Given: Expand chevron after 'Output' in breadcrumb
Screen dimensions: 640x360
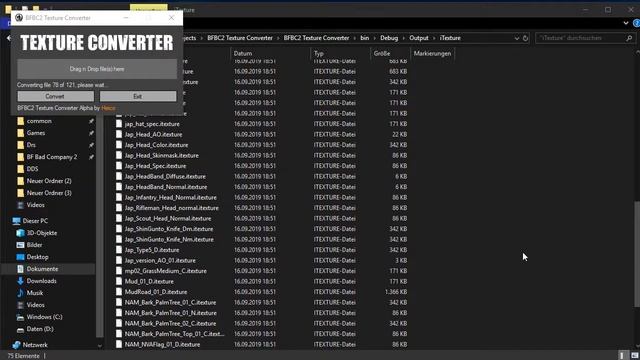Looking at the screenshot, I should pos(434,38).
